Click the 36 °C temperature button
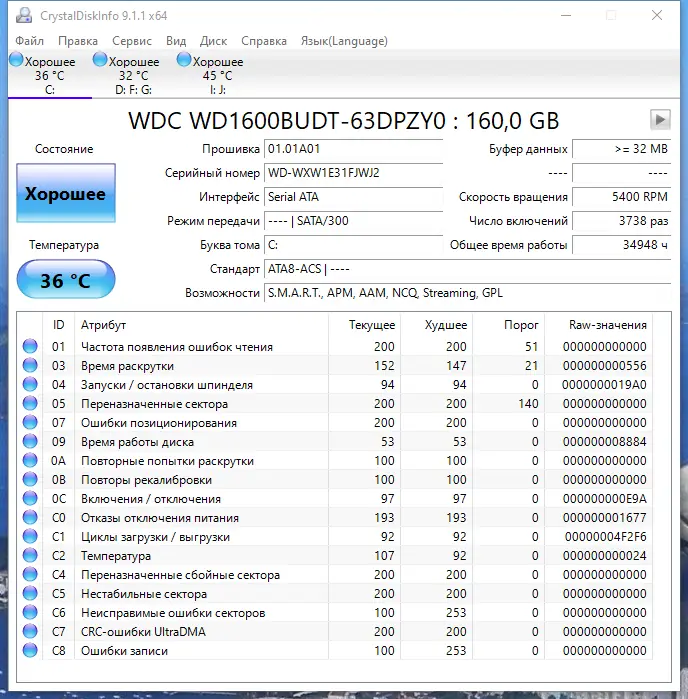 tap(66, 280)
